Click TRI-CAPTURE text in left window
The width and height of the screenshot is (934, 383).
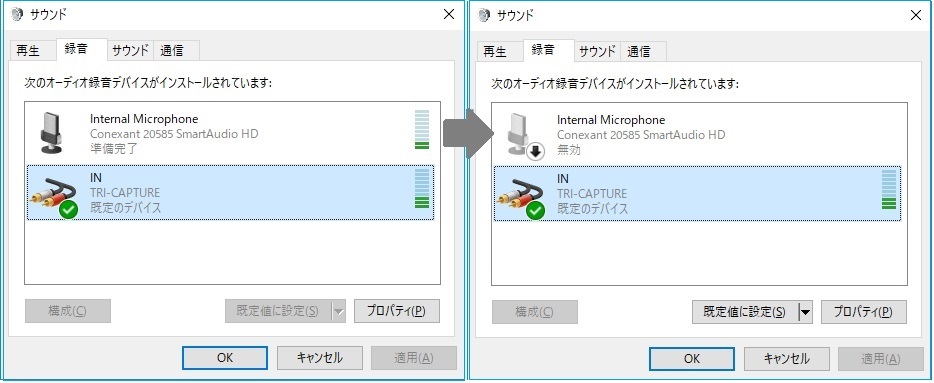pyautogui.click(x=125, y=193)
